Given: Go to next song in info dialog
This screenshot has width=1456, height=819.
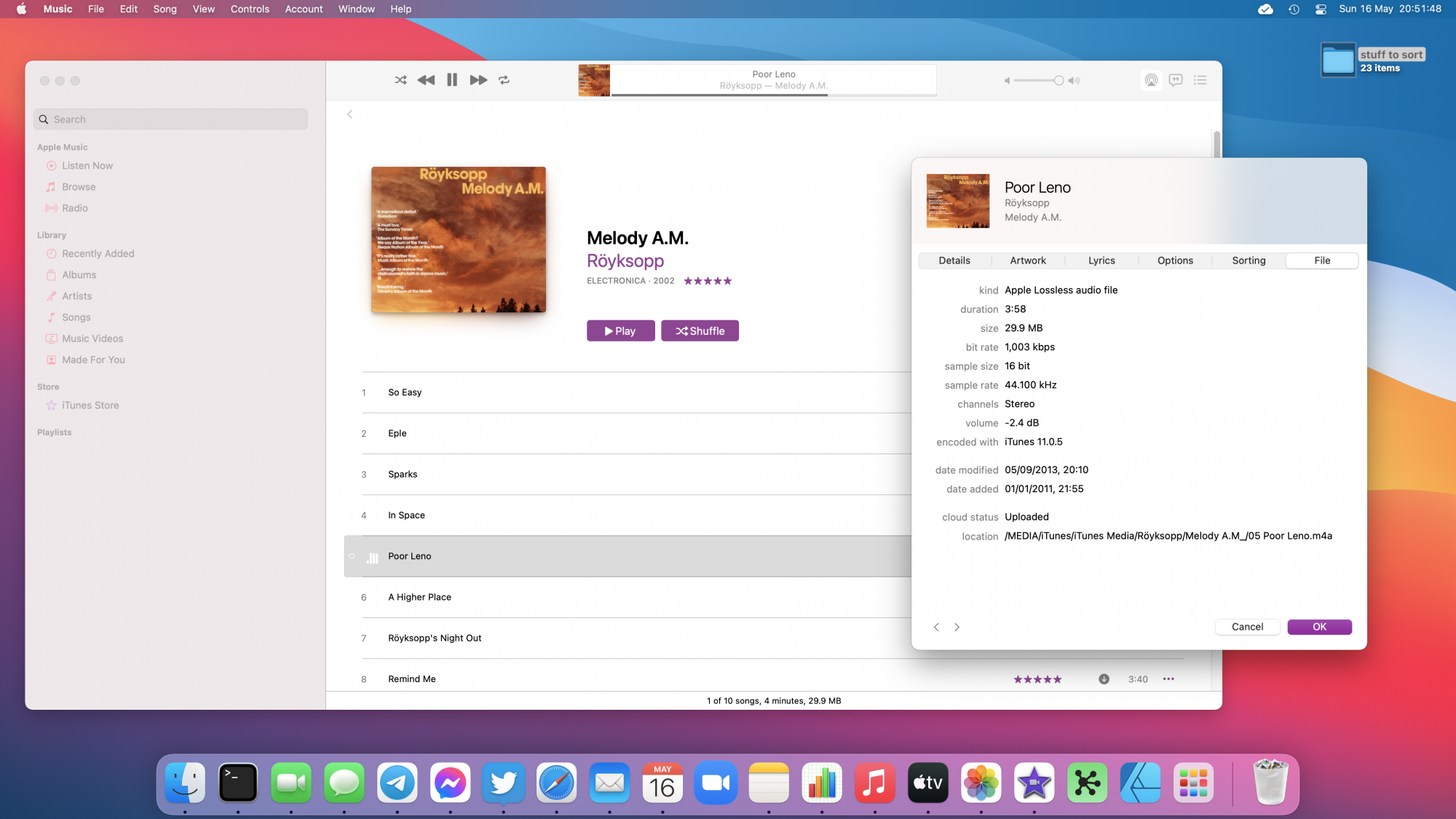Looking at the screenshot, I should click(x=957, y=627).
